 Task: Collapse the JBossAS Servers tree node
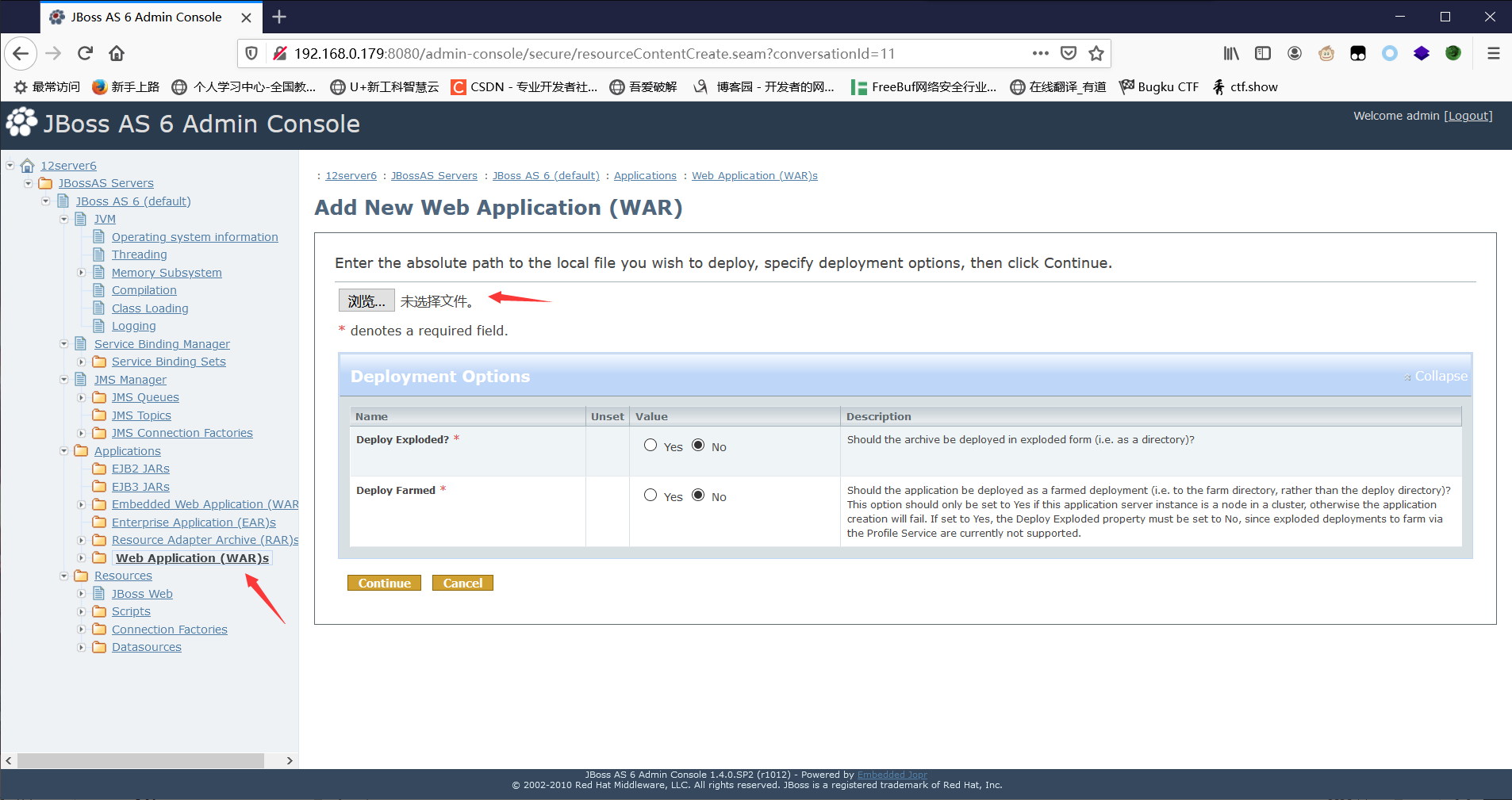(x=28, y=183)
